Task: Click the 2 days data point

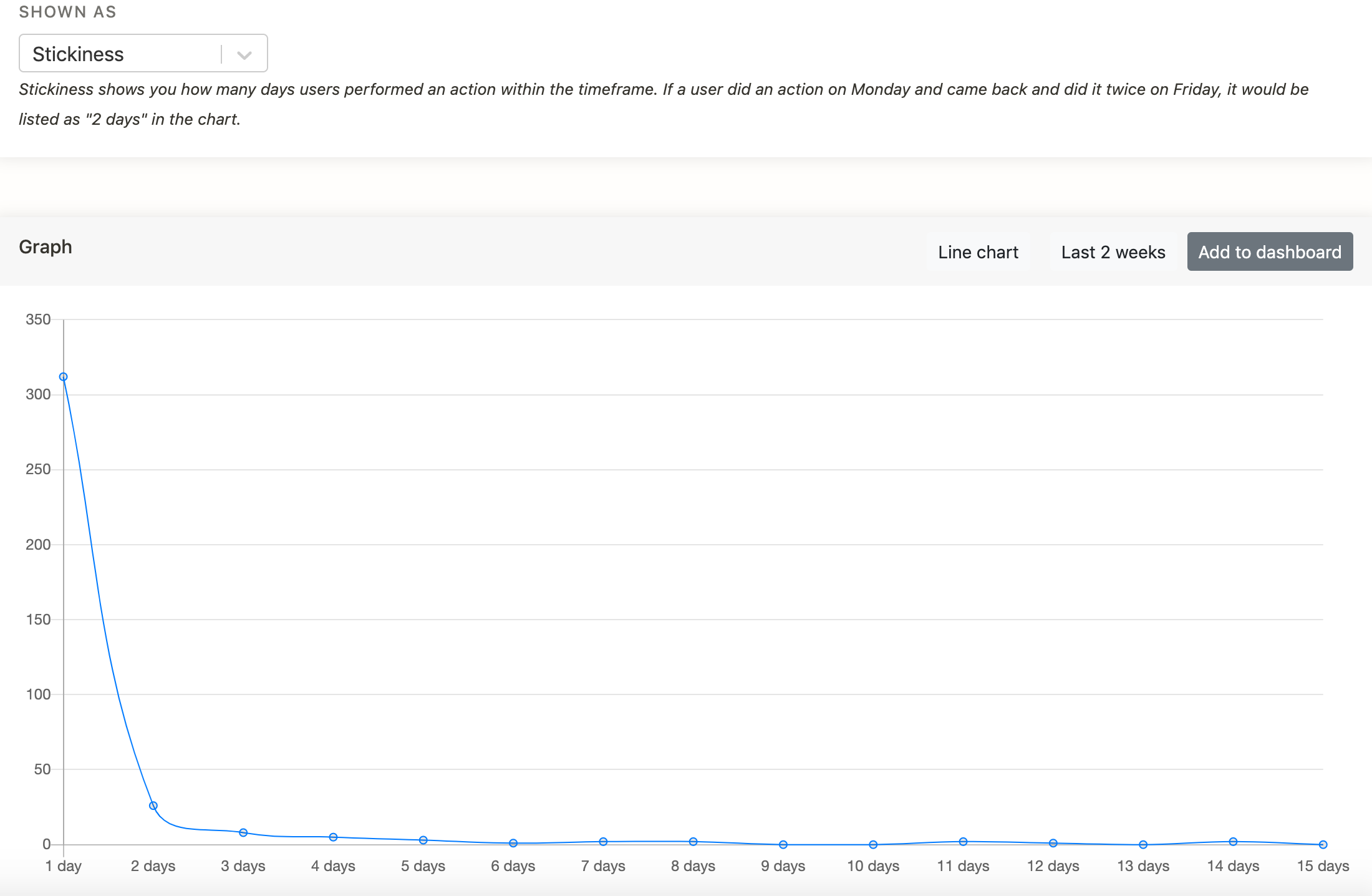Action: tap(153, 806)
